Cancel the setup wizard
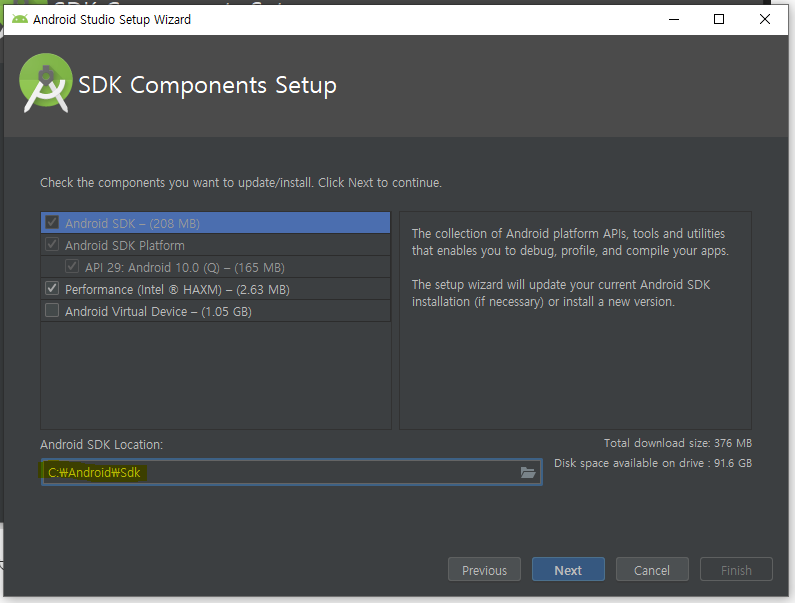 coord(652,570)
